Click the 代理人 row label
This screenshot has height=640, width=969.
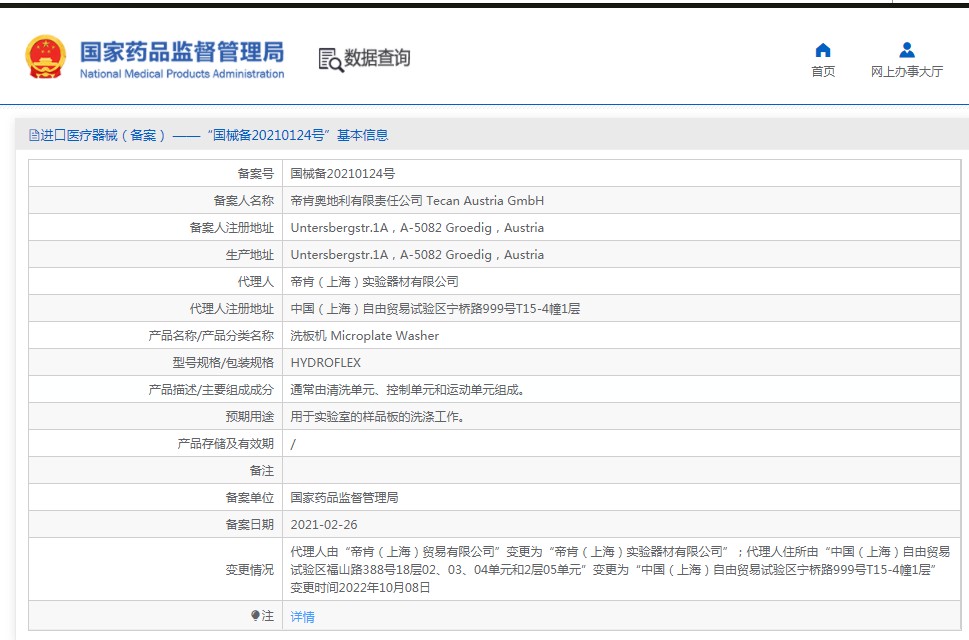click(x=255, y=282)
